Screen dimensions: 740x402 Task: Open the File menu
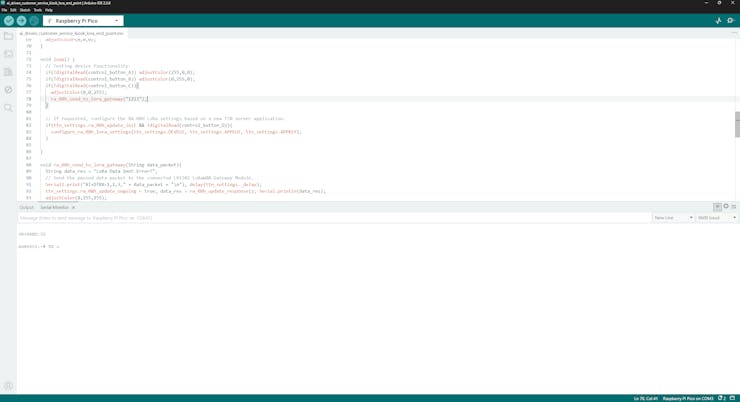[4, 10]
